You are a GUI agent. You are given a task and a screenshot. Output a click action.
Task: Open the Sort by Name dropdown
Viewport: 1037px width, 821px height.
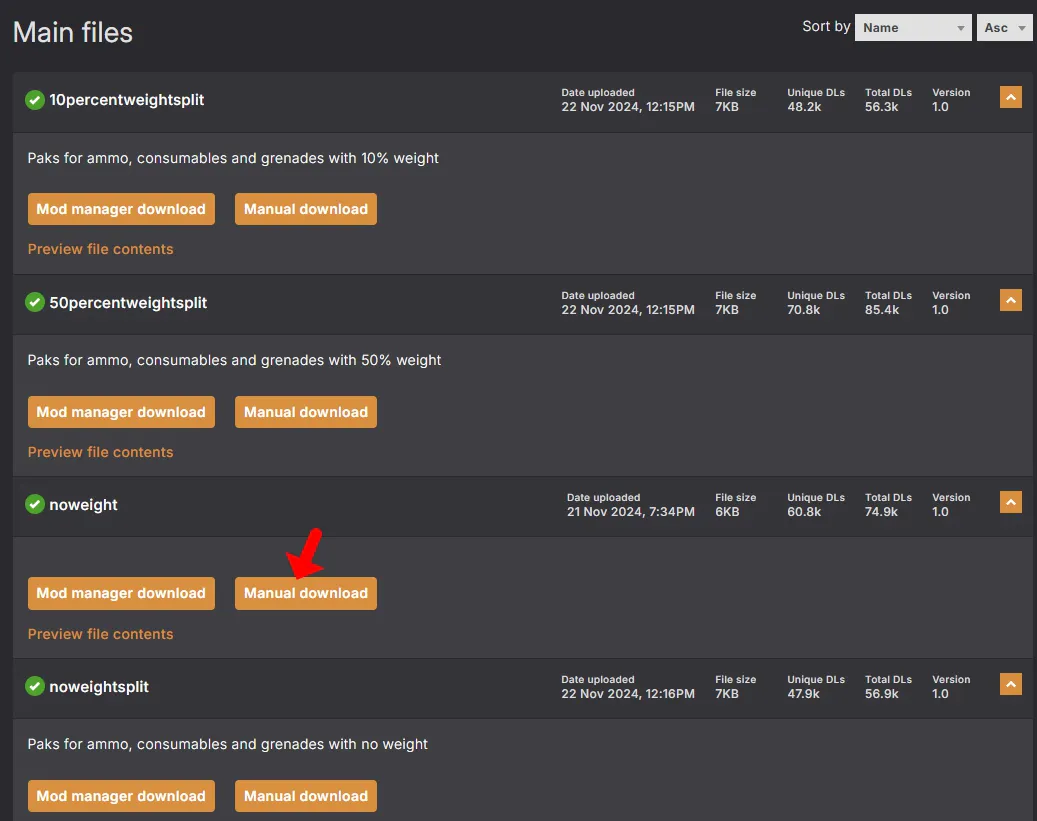(913, 28)
